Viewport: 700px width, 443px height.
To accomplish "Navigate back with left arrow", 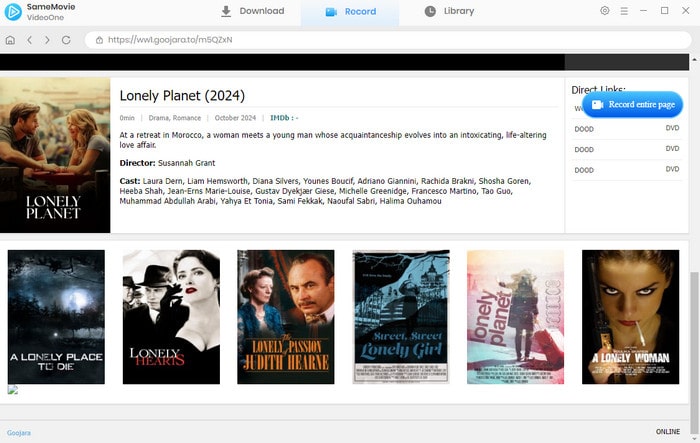I will coord(29,40).
